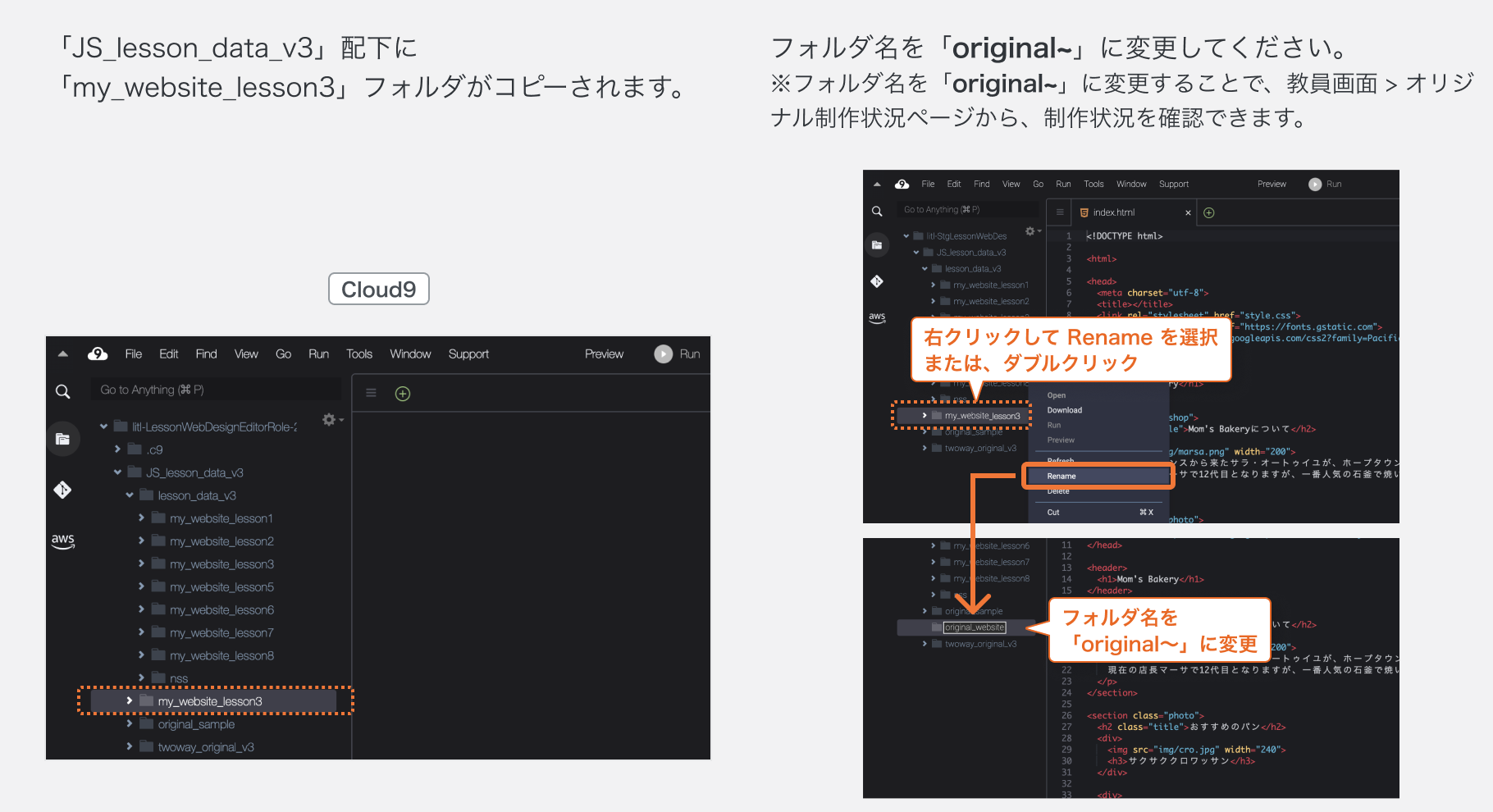1493x812 pixels.
Task: Open the View menu in left screenshot
Action: [246, 354]
